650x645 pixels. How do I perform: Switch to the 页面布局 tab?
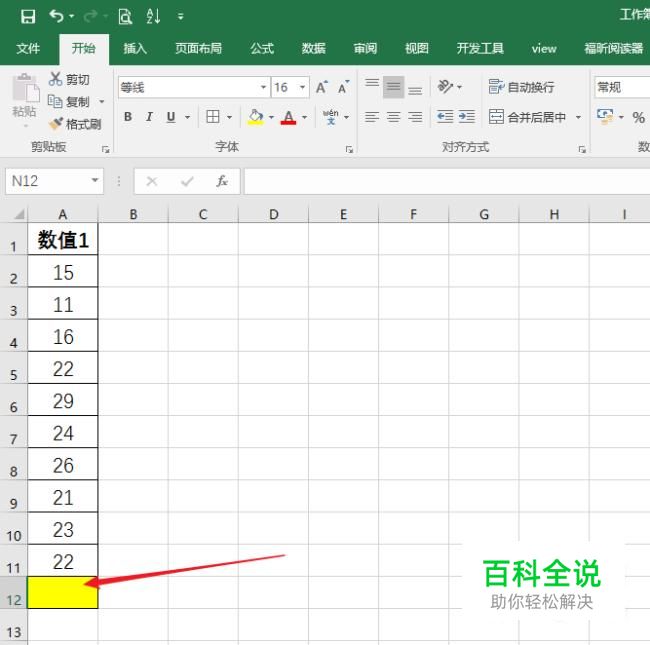(198, 48)
